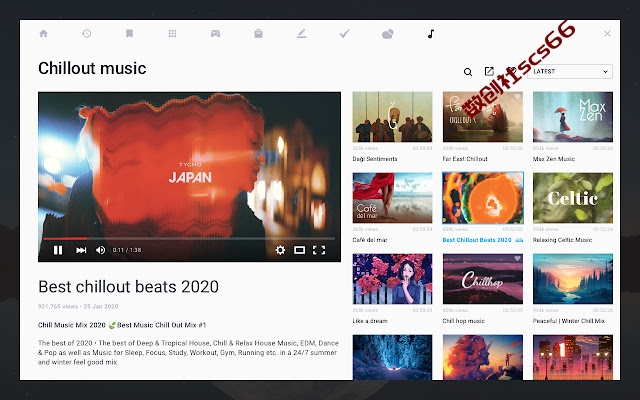
Task: Open the LATEST sort dropdown
Action: pyautogui.click(x=570, y=71)
